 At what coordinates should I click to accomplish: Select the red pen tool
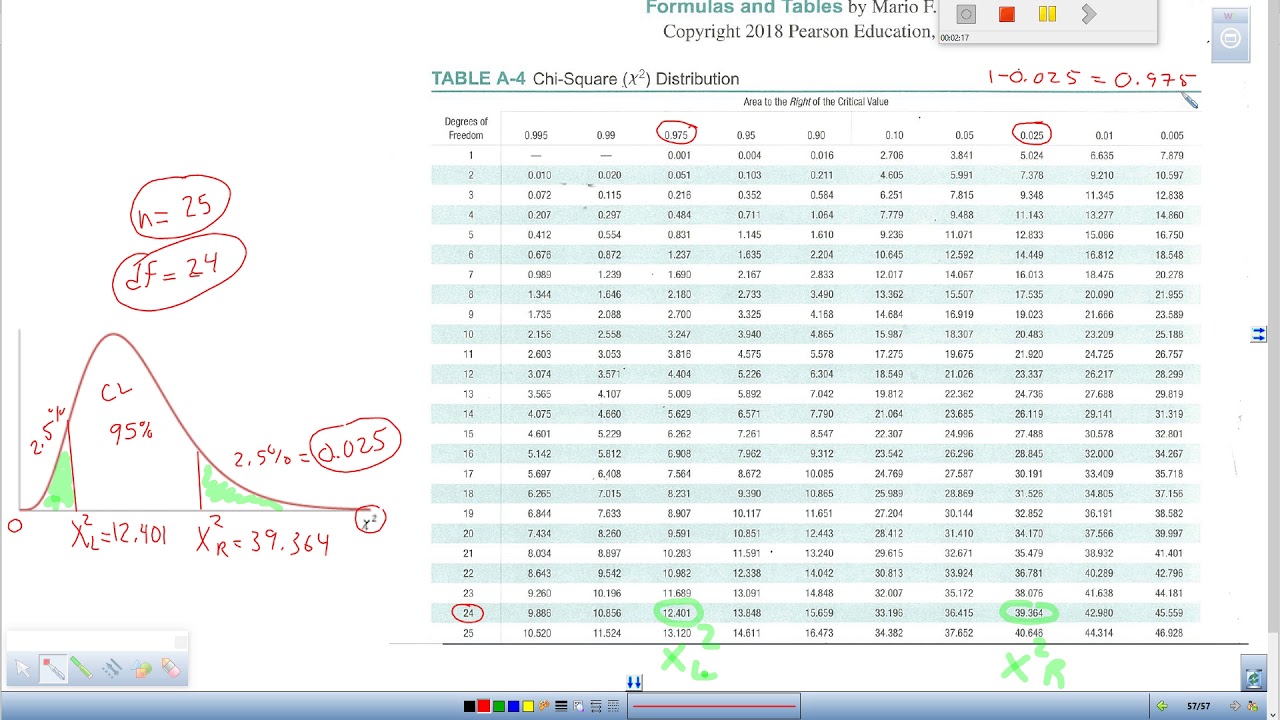(53, 669)
